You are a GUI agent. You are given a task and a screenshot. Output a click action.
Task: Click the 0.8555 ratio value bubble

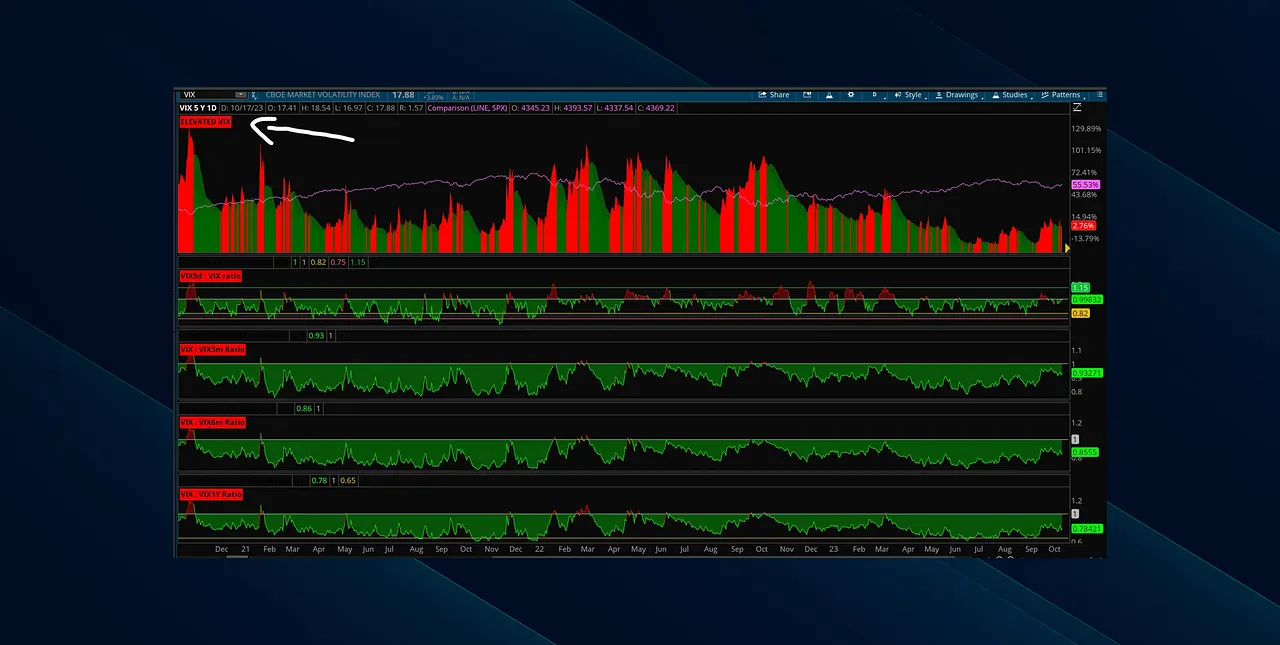pos(1085,452)
